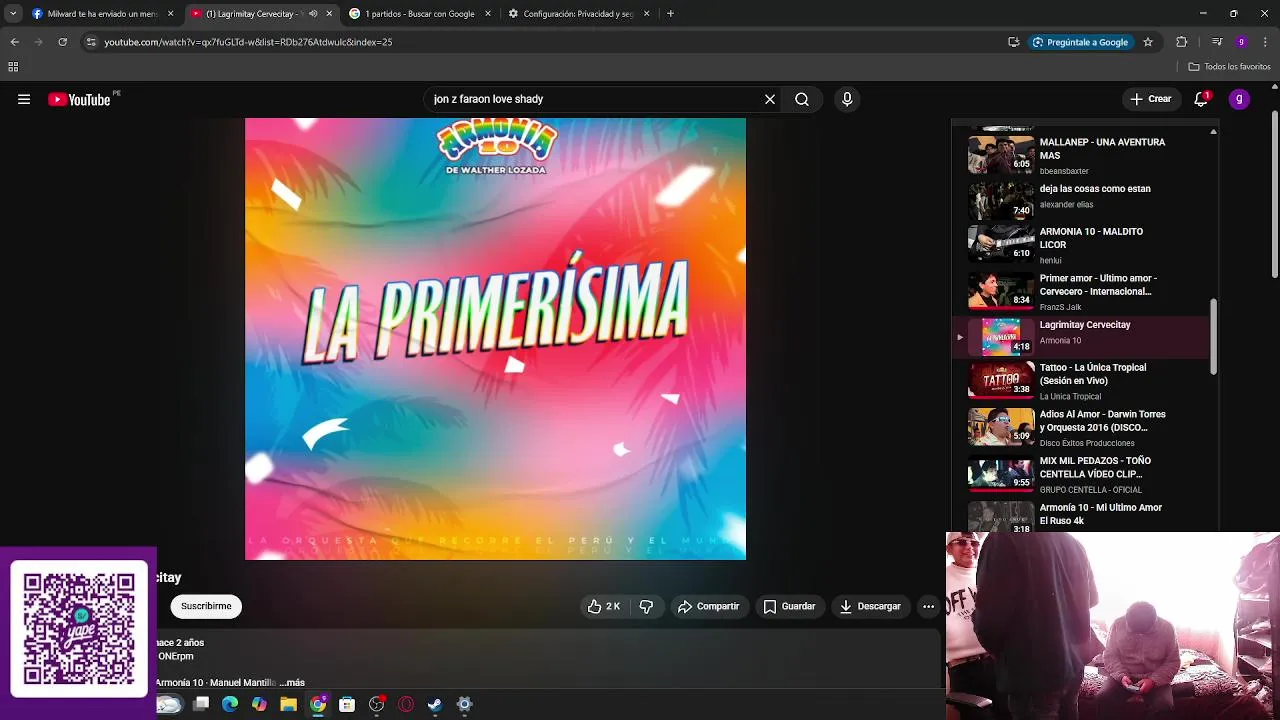Open Chrome three-dot menu
Screen dimensions: 1280x720
point(1265,42)
